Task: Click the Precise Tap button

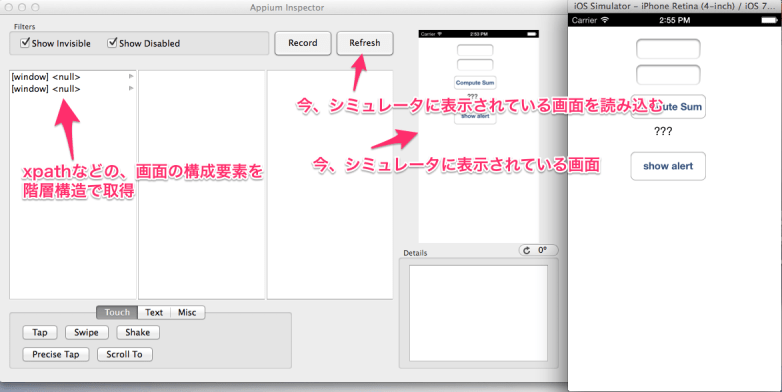Action: (x=56, y=355)
